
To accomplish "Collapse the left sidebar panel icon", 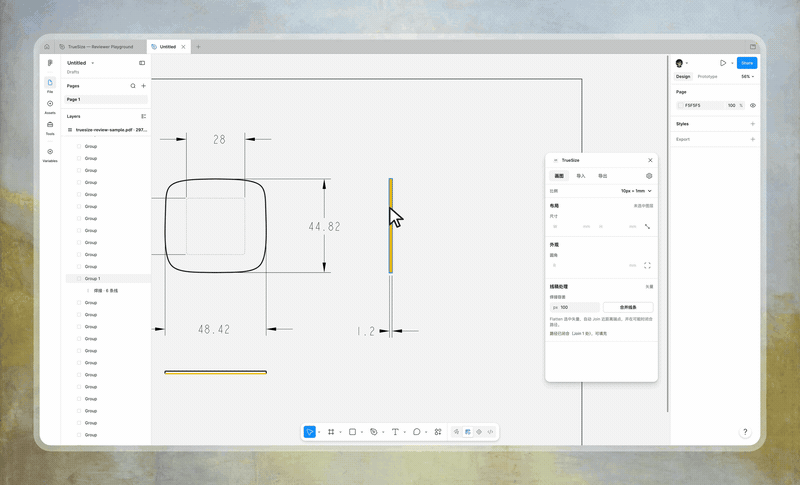I will tap(142, 63).
